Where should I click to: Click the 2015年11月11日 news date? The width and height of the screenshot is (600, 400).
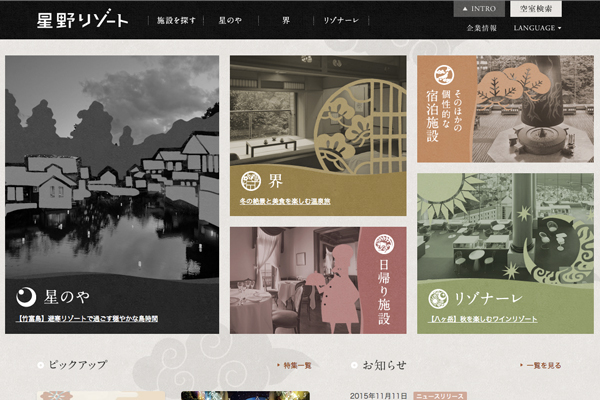click(x=378, y=396)
